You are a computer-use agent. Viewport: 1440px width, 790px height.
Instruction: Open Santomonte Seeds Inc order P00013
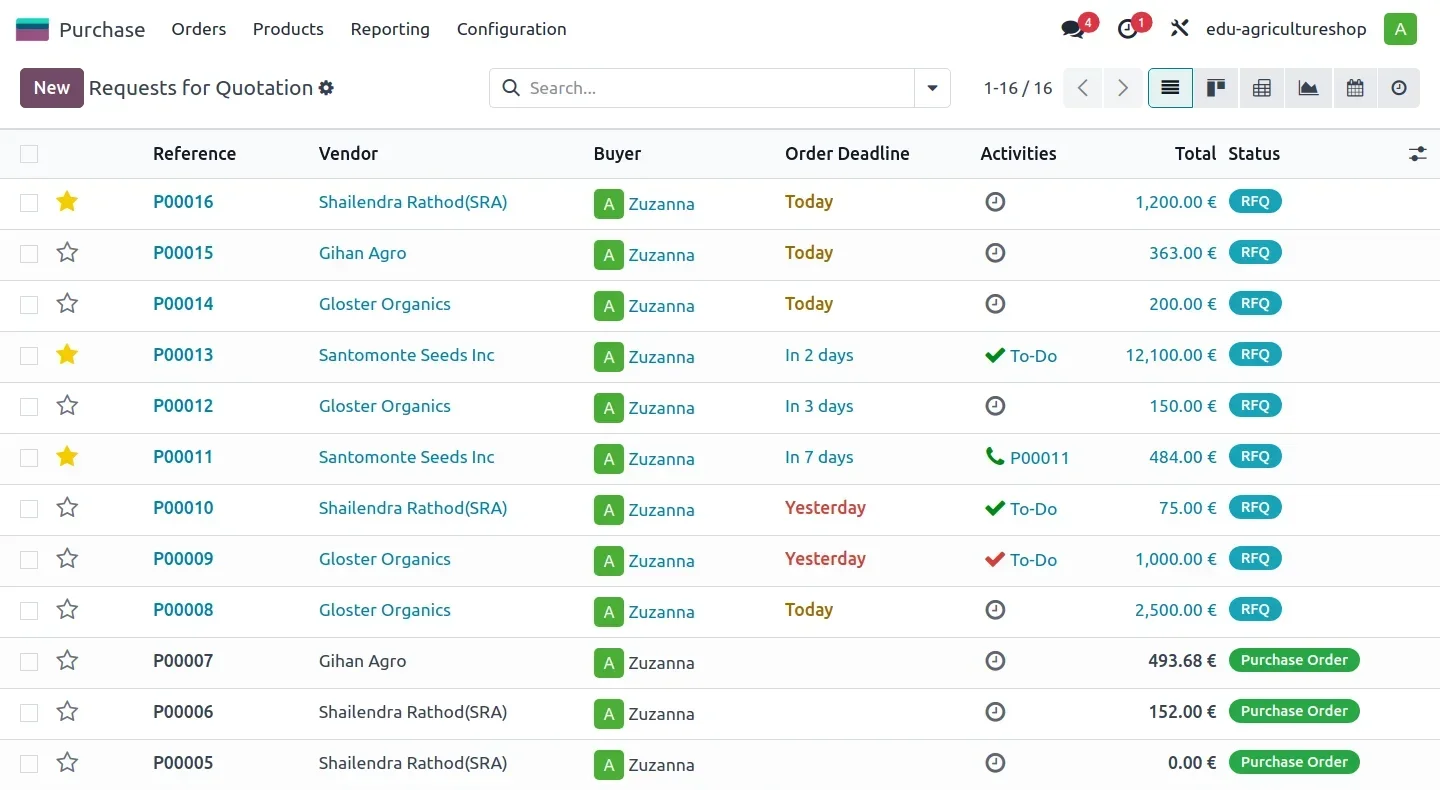[183, 355]
